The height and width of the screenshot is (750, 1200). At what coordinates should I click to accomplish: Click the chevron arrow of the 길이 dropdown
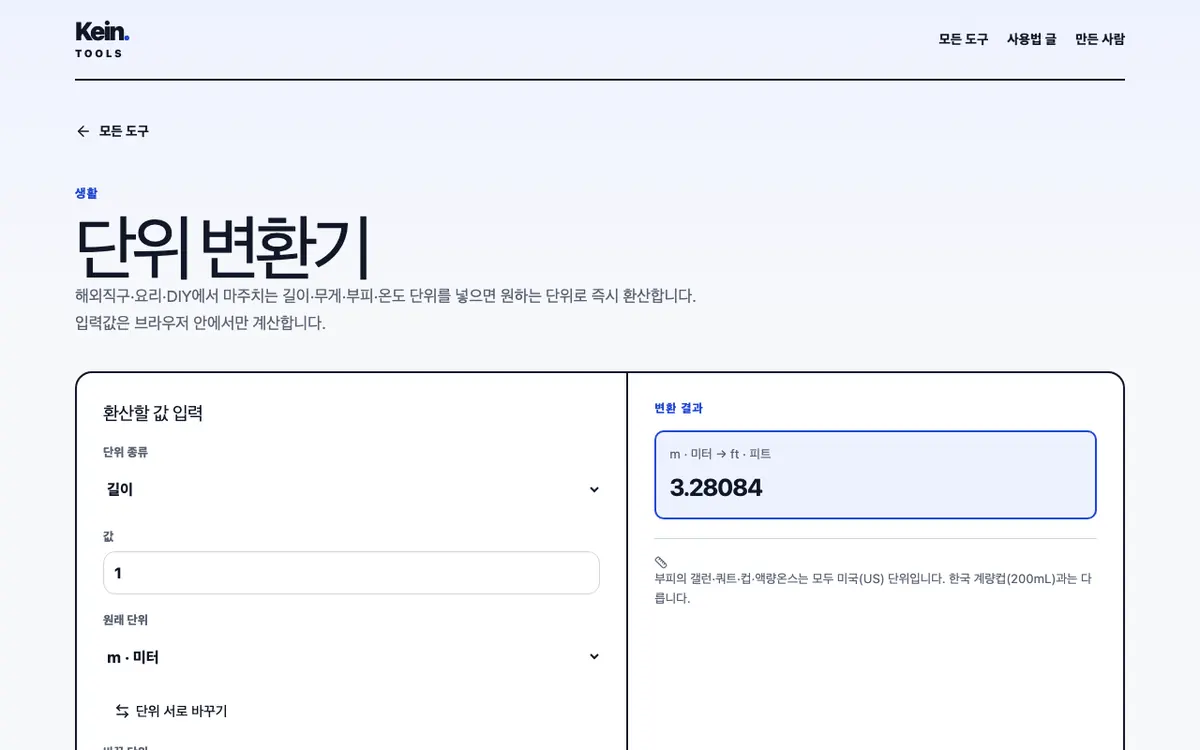594,490
